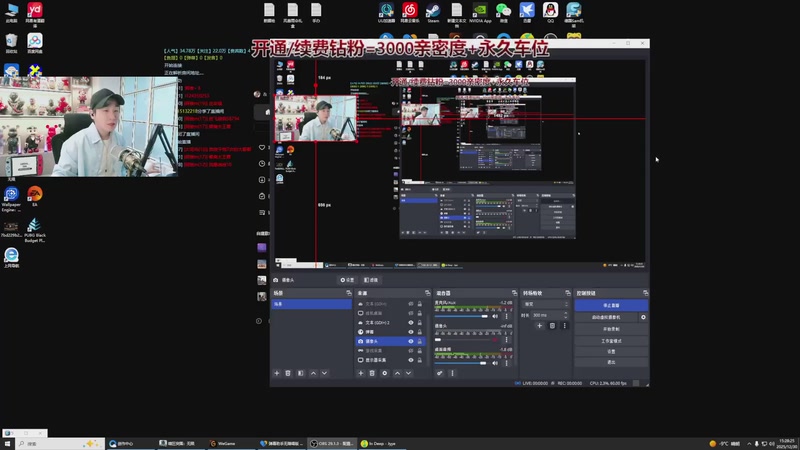Open source filters button in source toolbar
The image size is (800, 450).
point(371,280)
